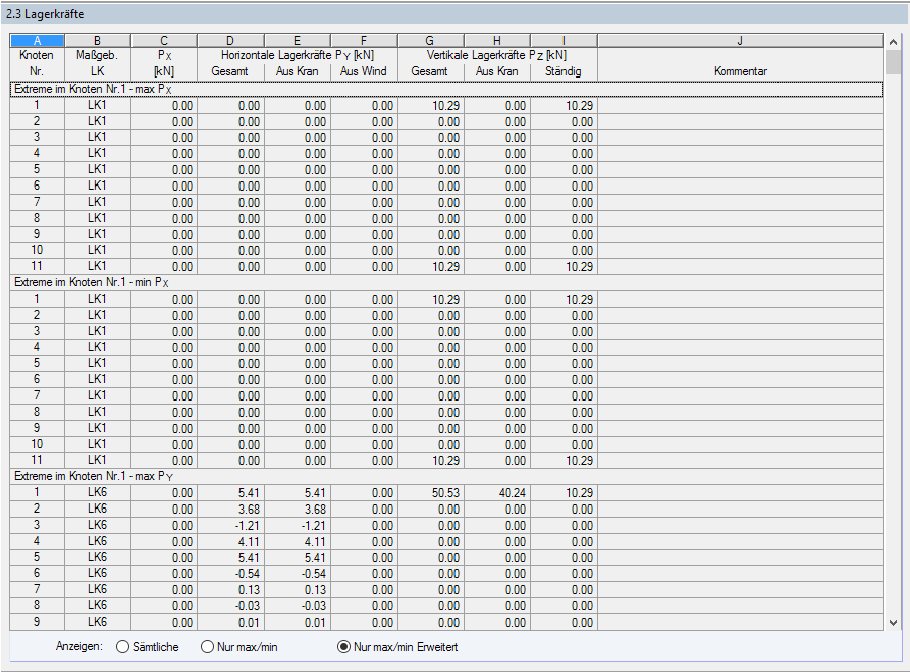Click the scrollbar down arrow
Screen dimensions: 910x672
(893, 623)
